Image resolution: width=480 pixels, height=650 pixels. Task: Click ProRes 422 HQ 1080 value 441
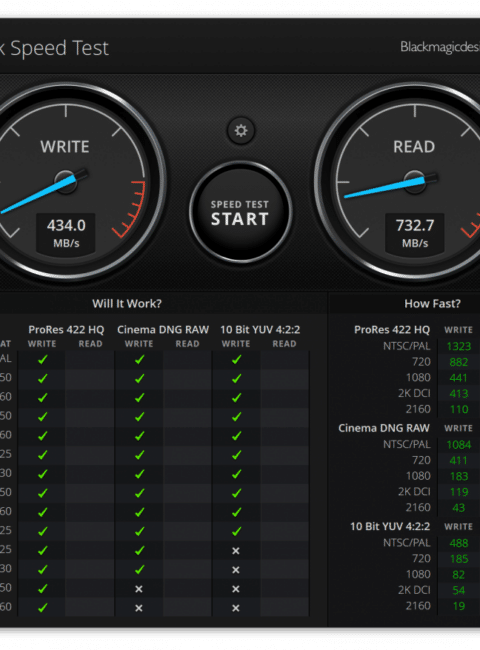tap(458, 378)
